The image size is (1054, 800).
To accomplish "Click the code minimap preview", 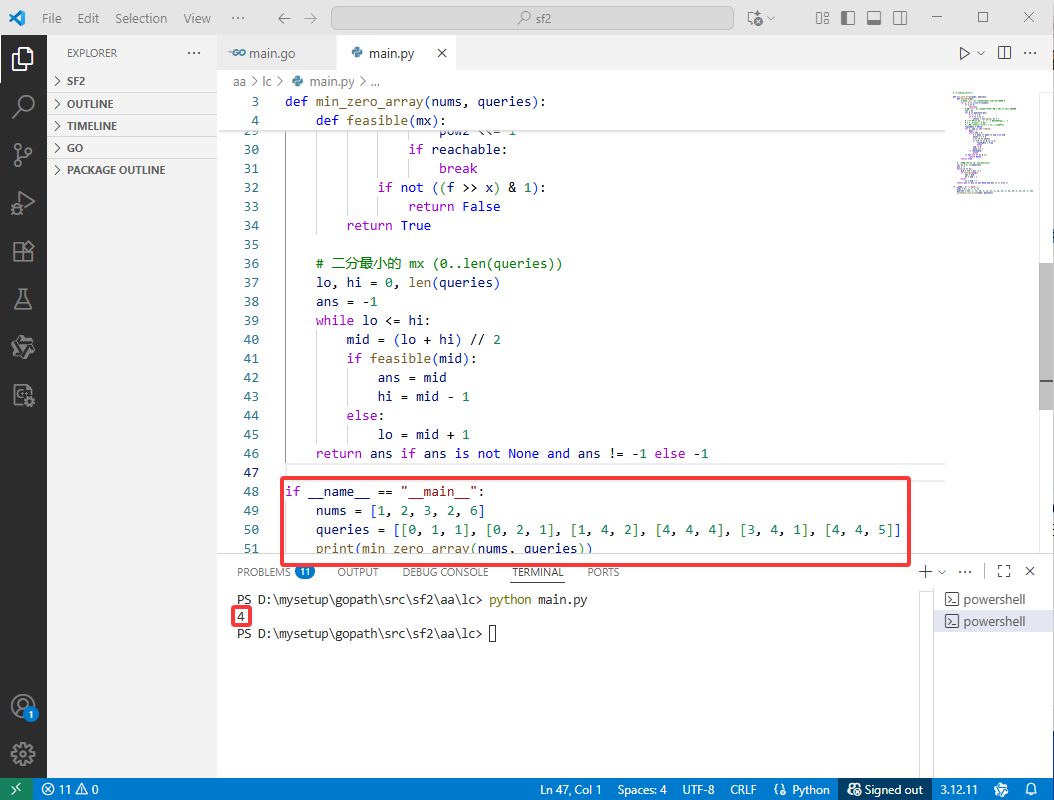I will coord(992,143).
